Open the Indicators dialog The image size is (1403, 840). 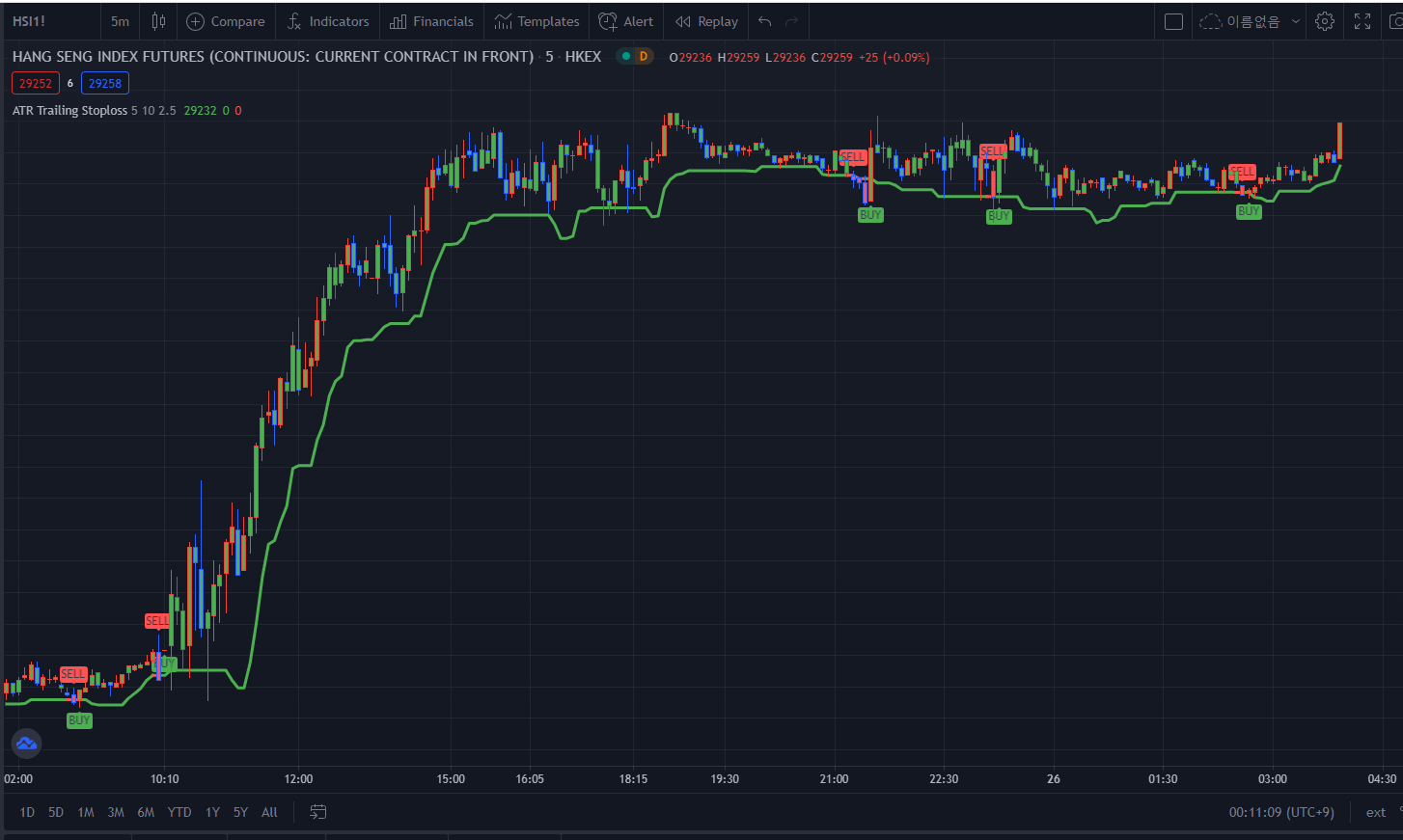(328, 21)
